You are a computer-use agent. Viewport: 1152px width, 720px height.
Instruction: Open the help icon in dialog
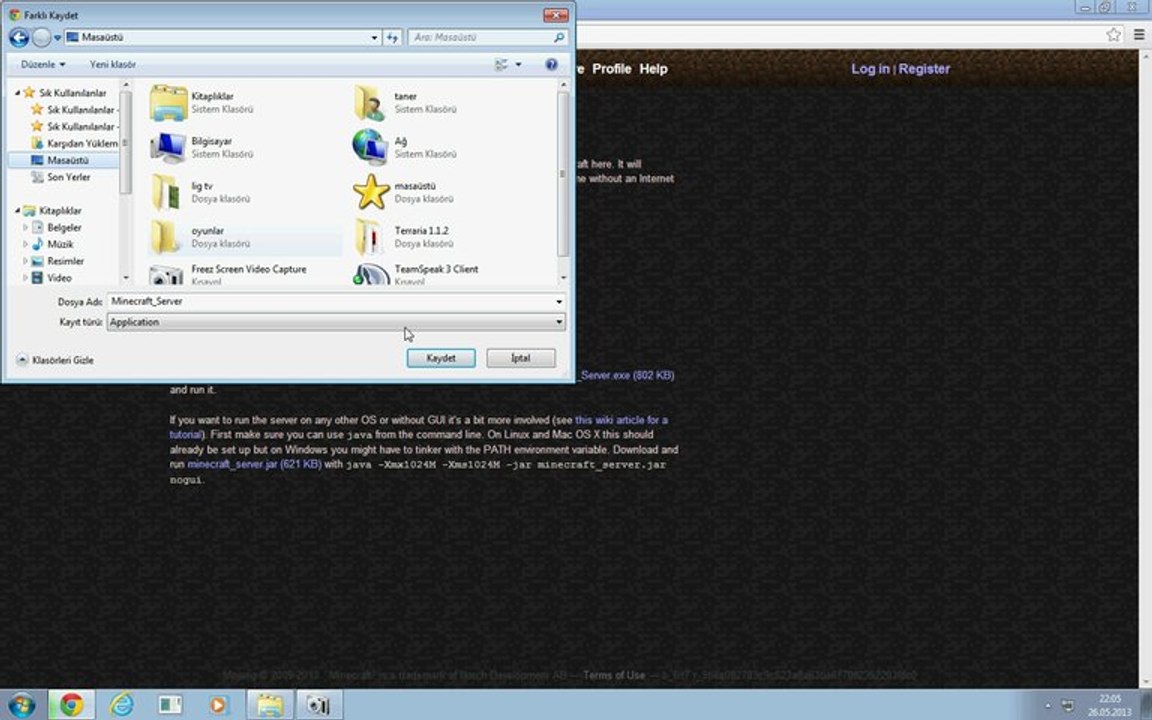pyautogui.click(x=552, y=65)
